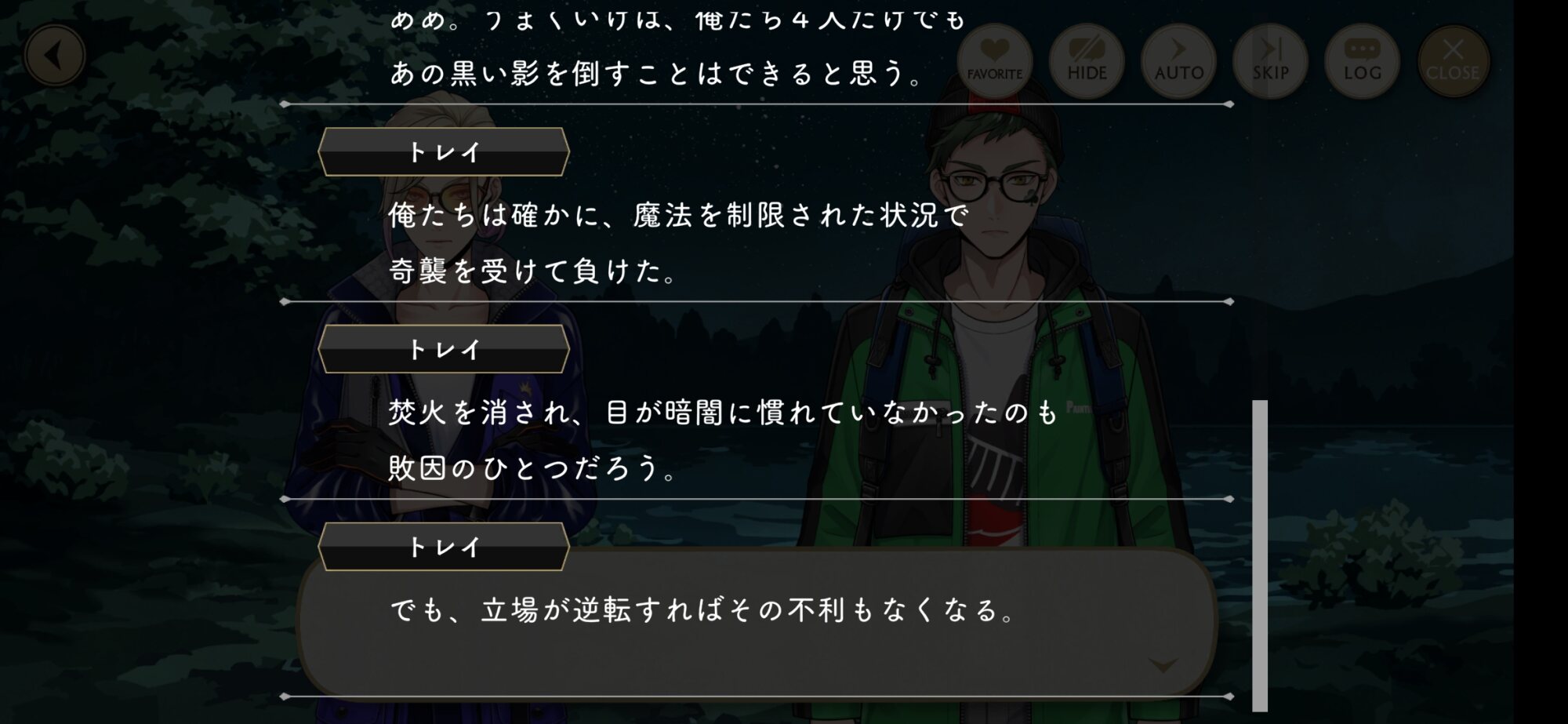Skip the story with the SKIP button
The image size is (1568, 724).
(1270, 60)
